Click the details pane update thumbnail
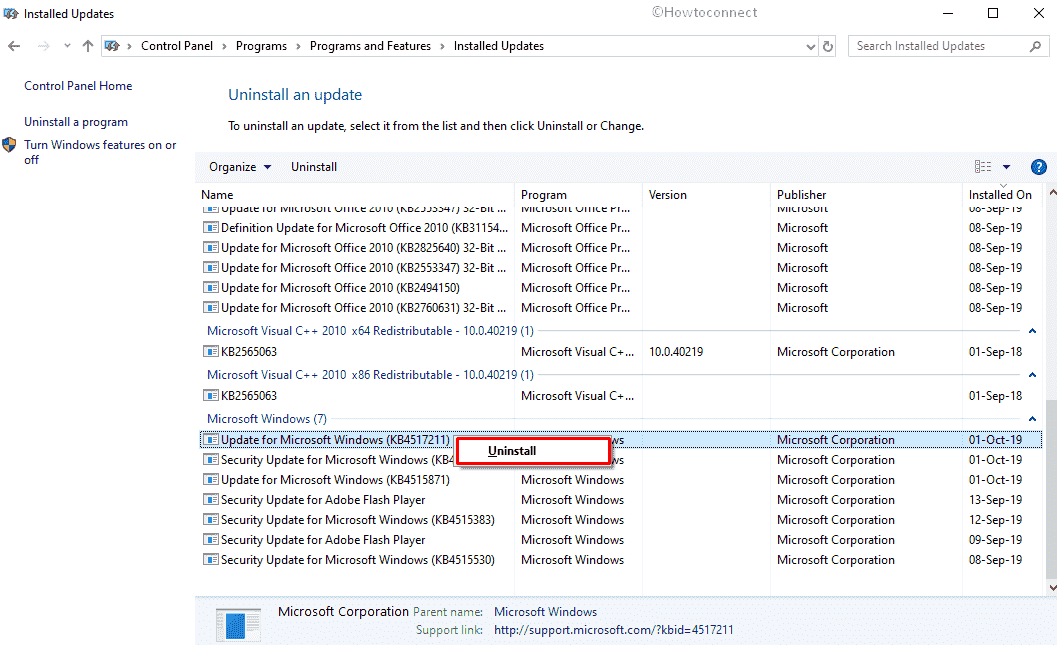The height and width of the screenshot is (645, 1057). coord(238,625)
